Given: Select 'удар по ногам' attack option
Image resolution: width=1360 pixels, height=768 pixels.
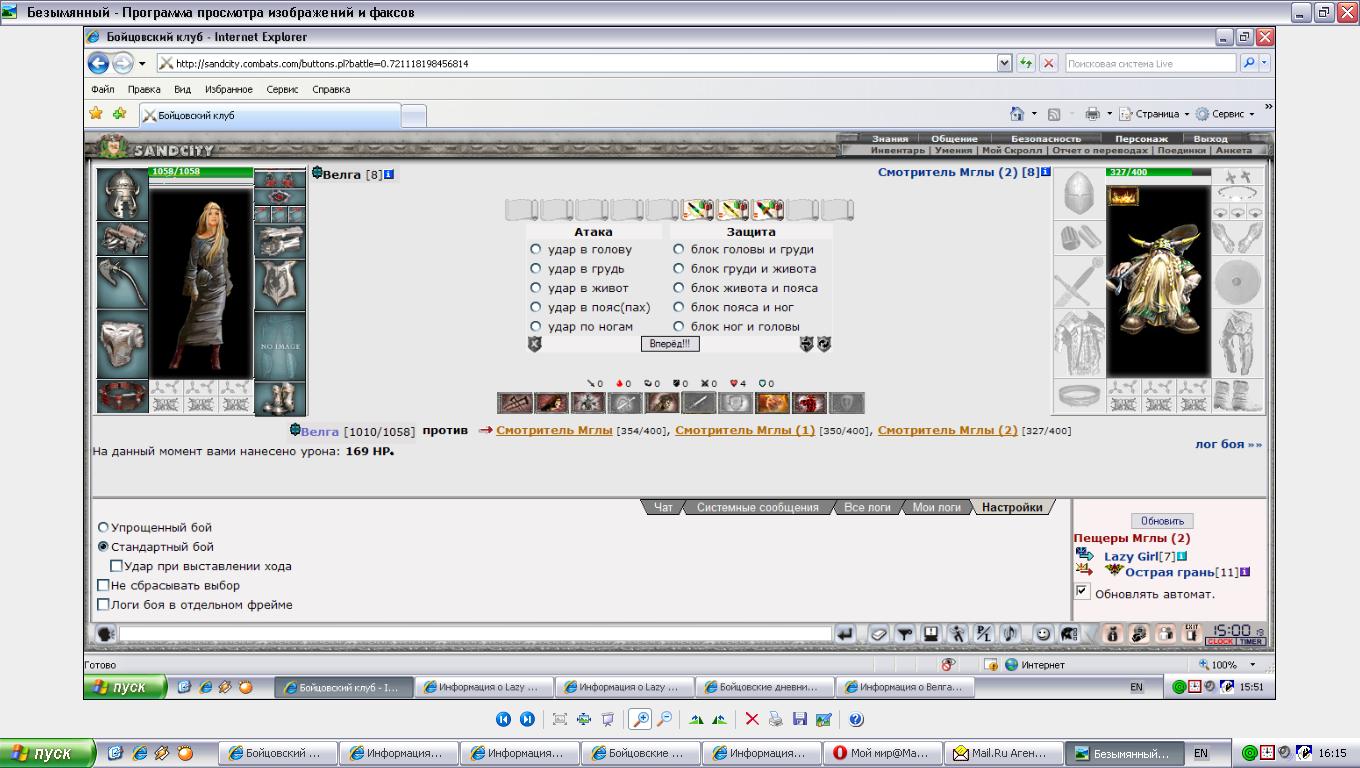Looking at the screenshot, I should [536, 327].
